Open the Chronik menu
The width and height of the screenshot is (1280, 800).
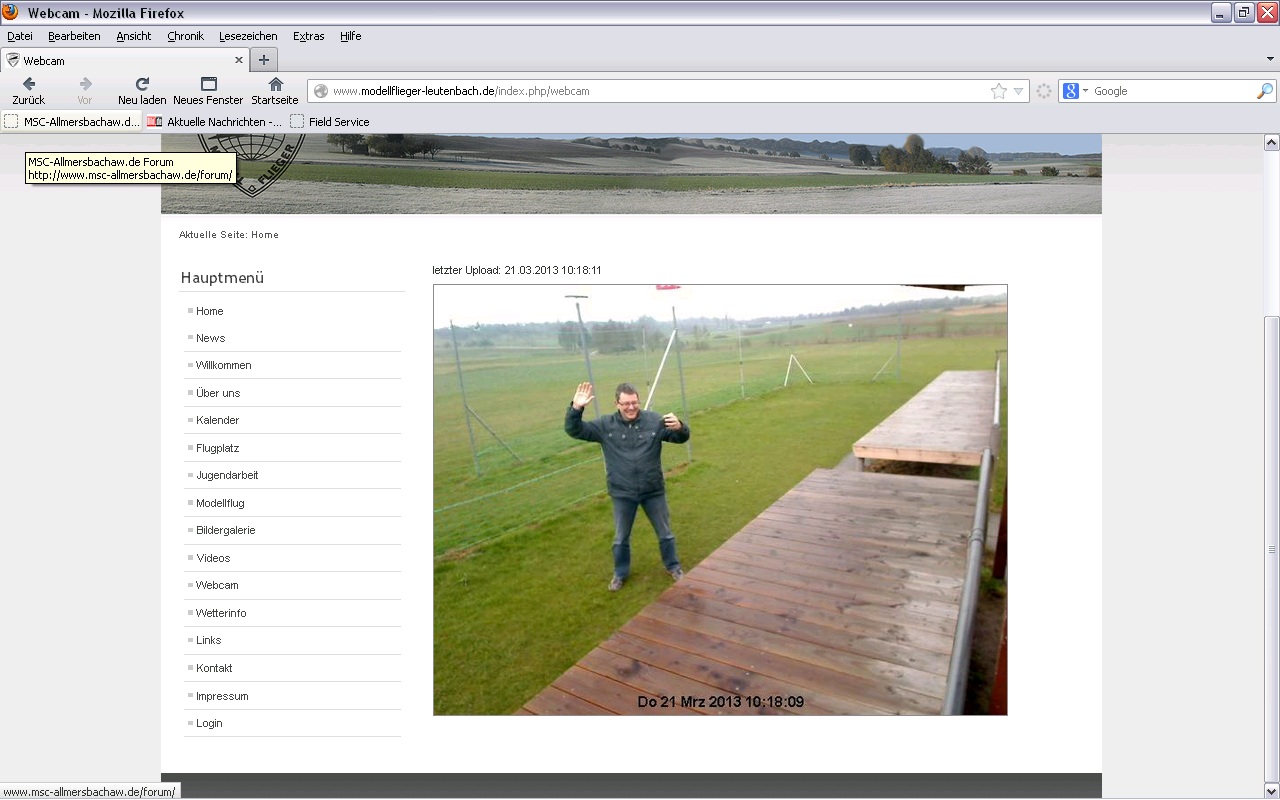click(185, 36)
